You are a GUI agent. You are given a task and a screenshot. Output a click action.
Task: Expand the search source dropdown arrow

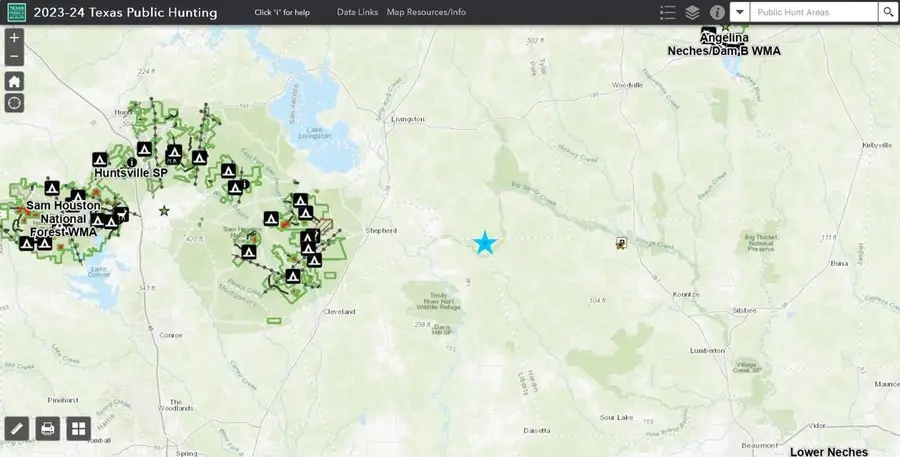click(x=739, y=12)
